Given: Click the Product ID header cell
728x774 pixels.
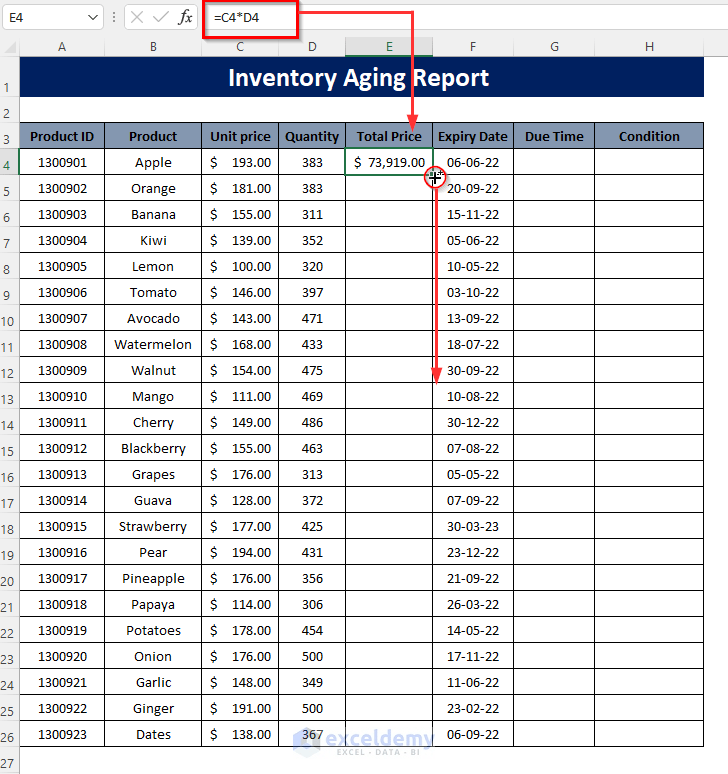Looking at the screenshot, I should tap(62, 136).
